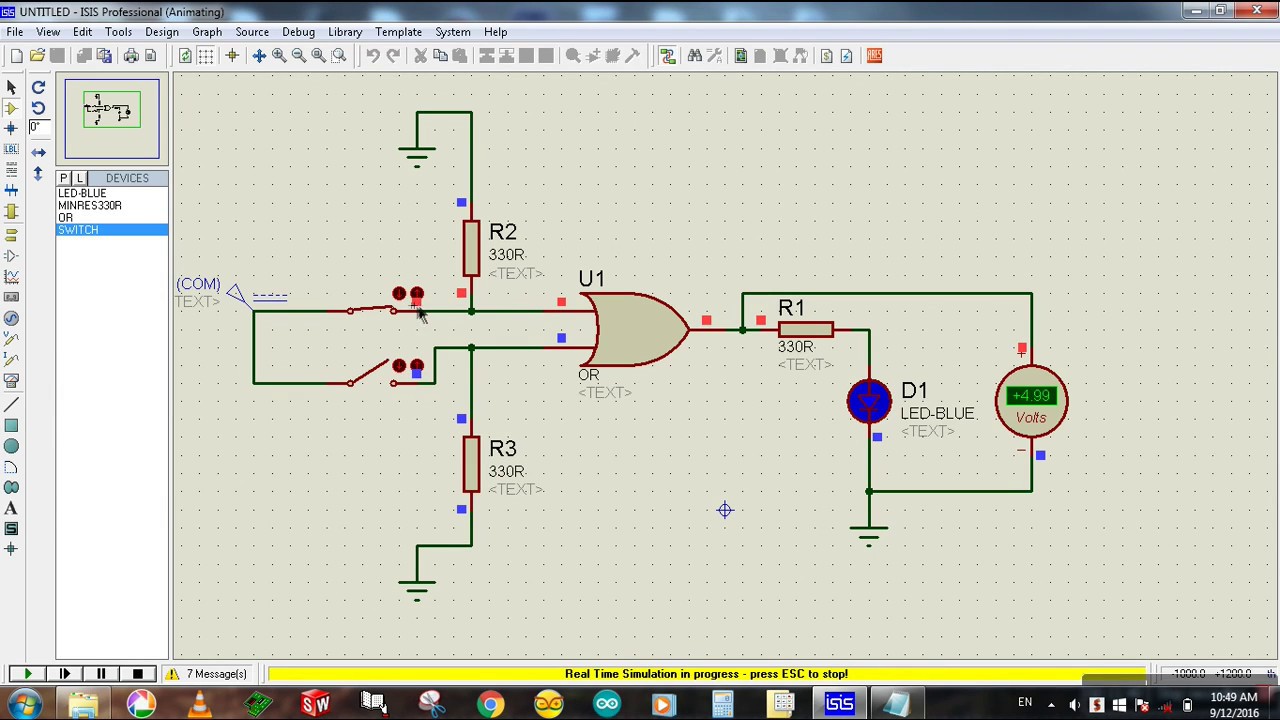Zoom to view the entire sheet
Viewport: 1280px width, 720px height.
tap(319, 56)
